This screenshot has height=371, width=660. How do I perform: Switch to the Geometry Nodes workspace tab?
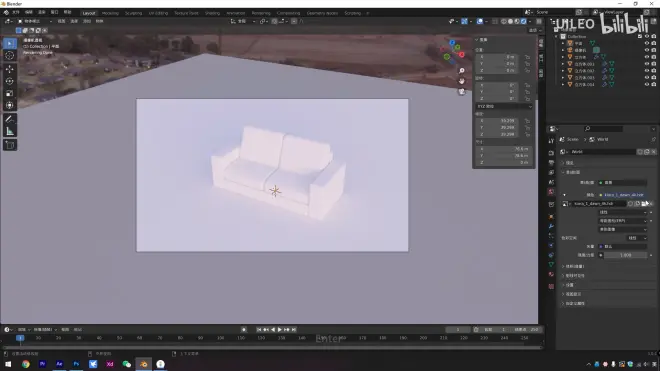point(322,13)
